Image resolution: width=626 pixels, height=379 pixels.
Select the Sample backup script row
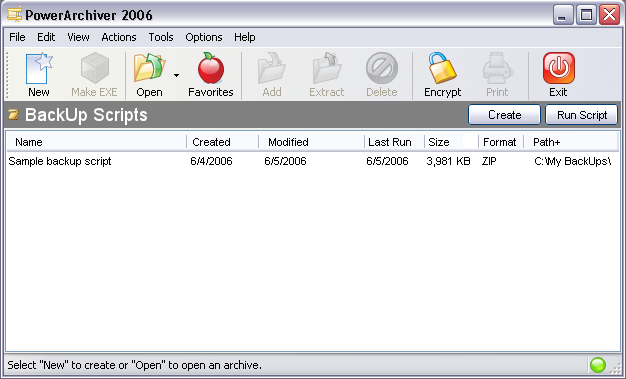(313, 161)
